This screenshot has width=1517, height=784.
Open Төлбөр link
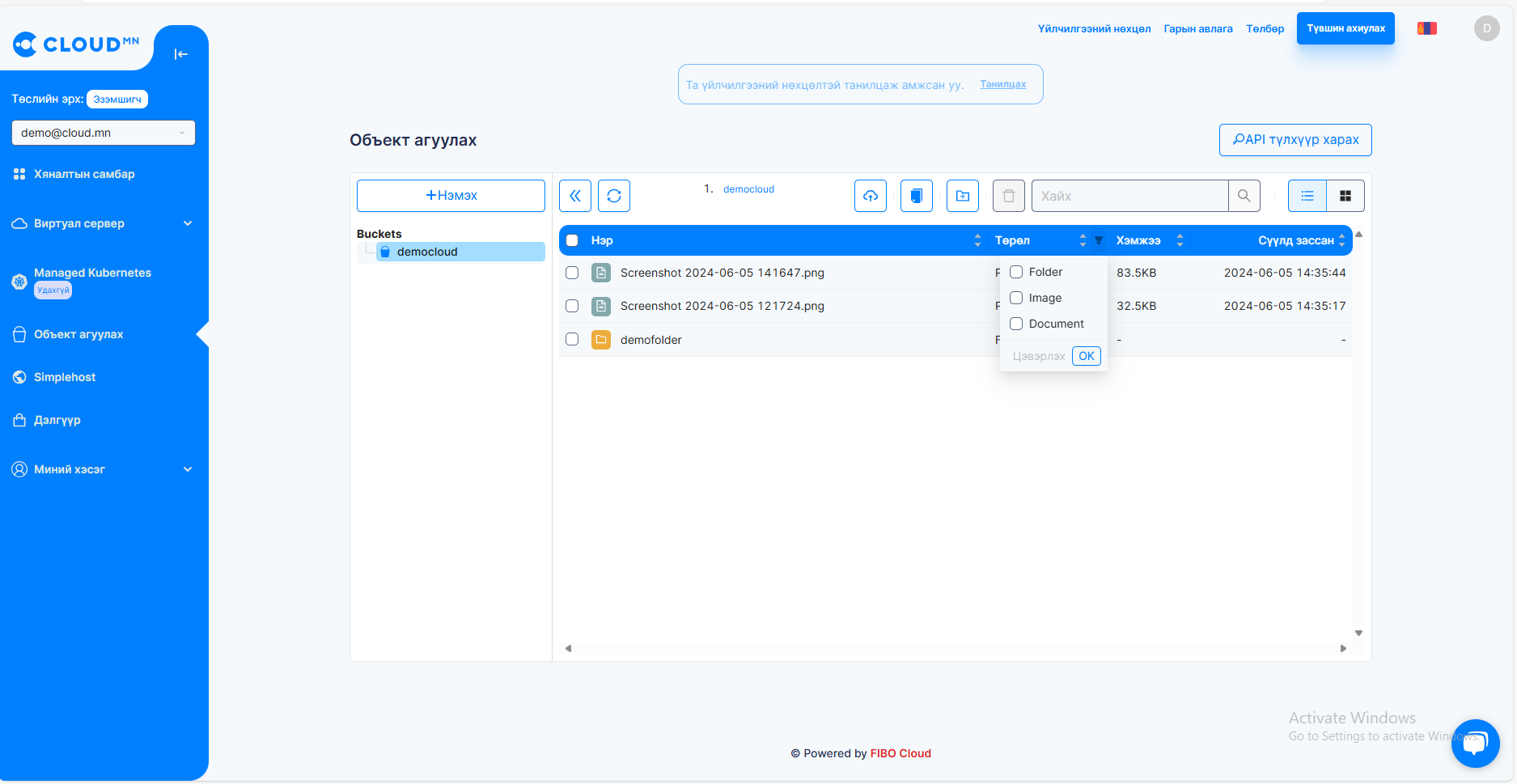tap(1265, 28)
